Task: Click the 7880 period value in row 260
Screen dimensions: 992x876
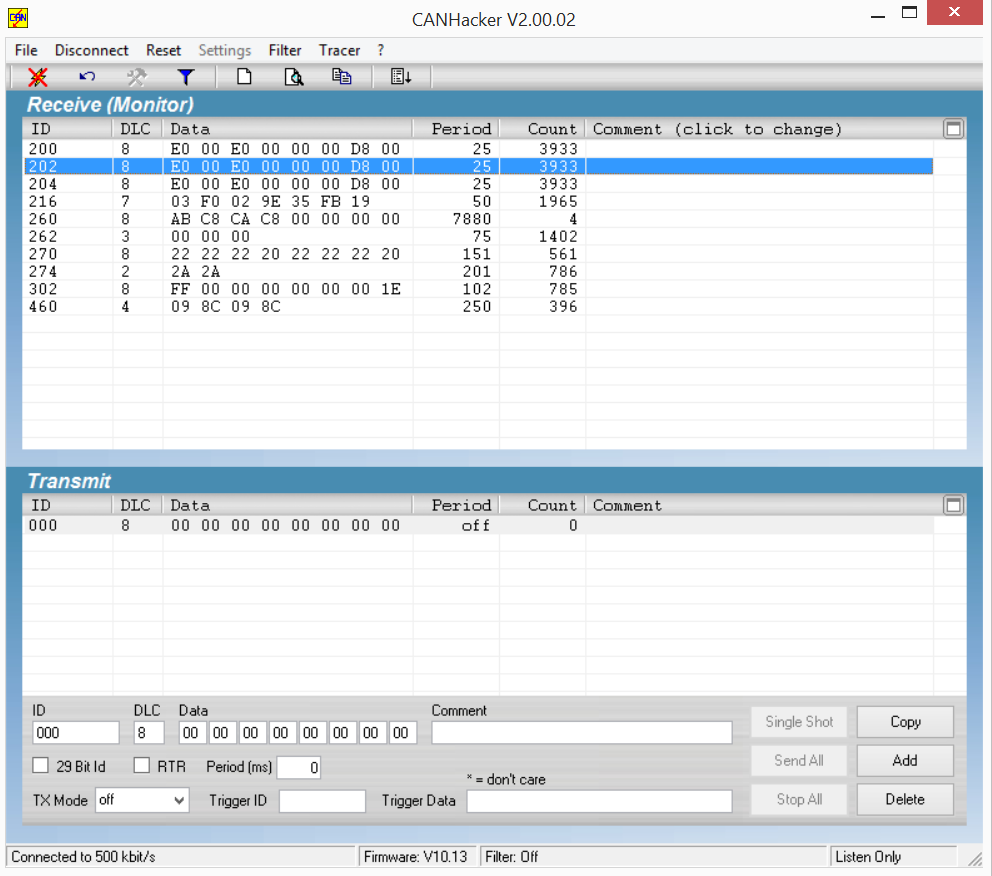Action: [472, 219]
